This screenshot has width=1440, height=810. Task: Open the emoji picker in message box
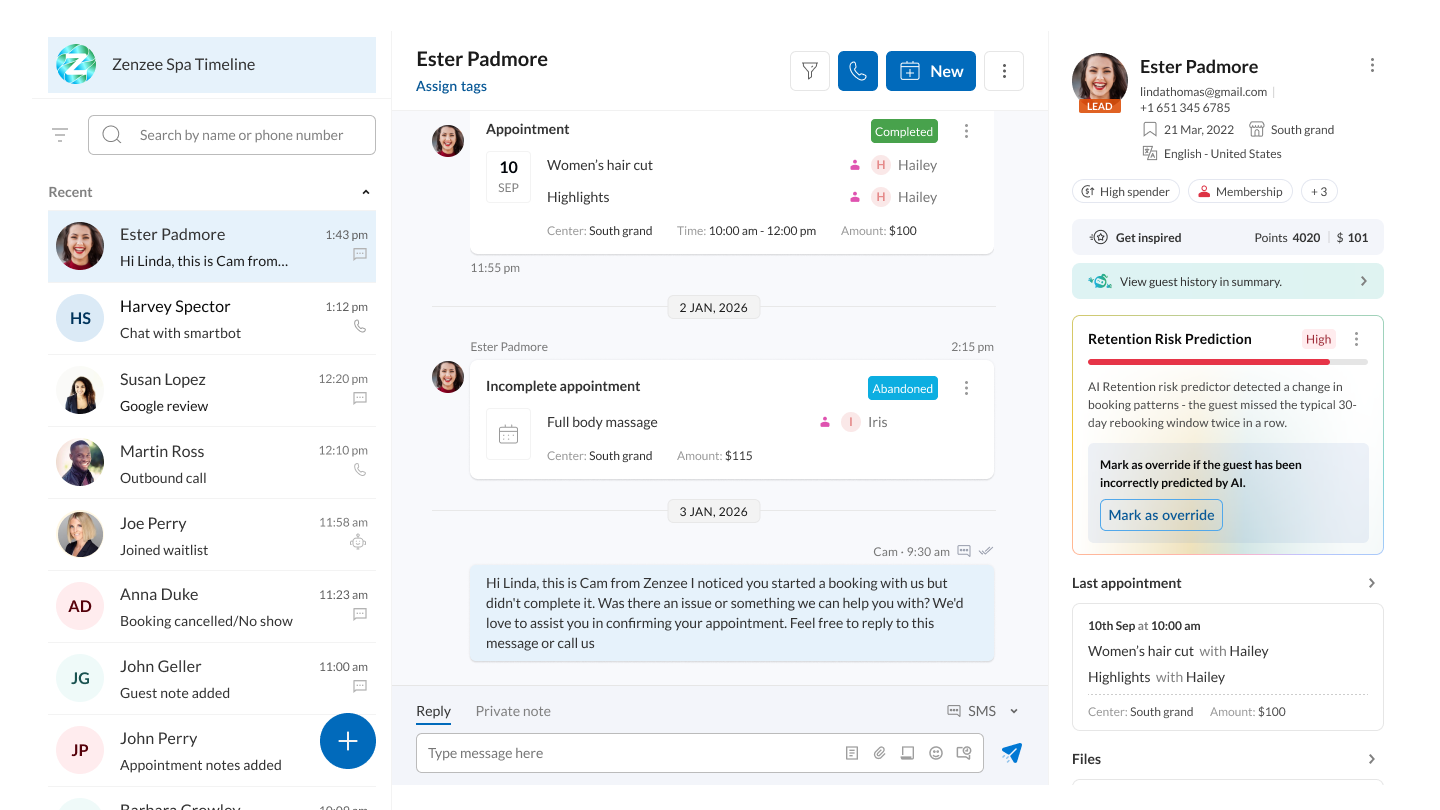tap(936, 753)
